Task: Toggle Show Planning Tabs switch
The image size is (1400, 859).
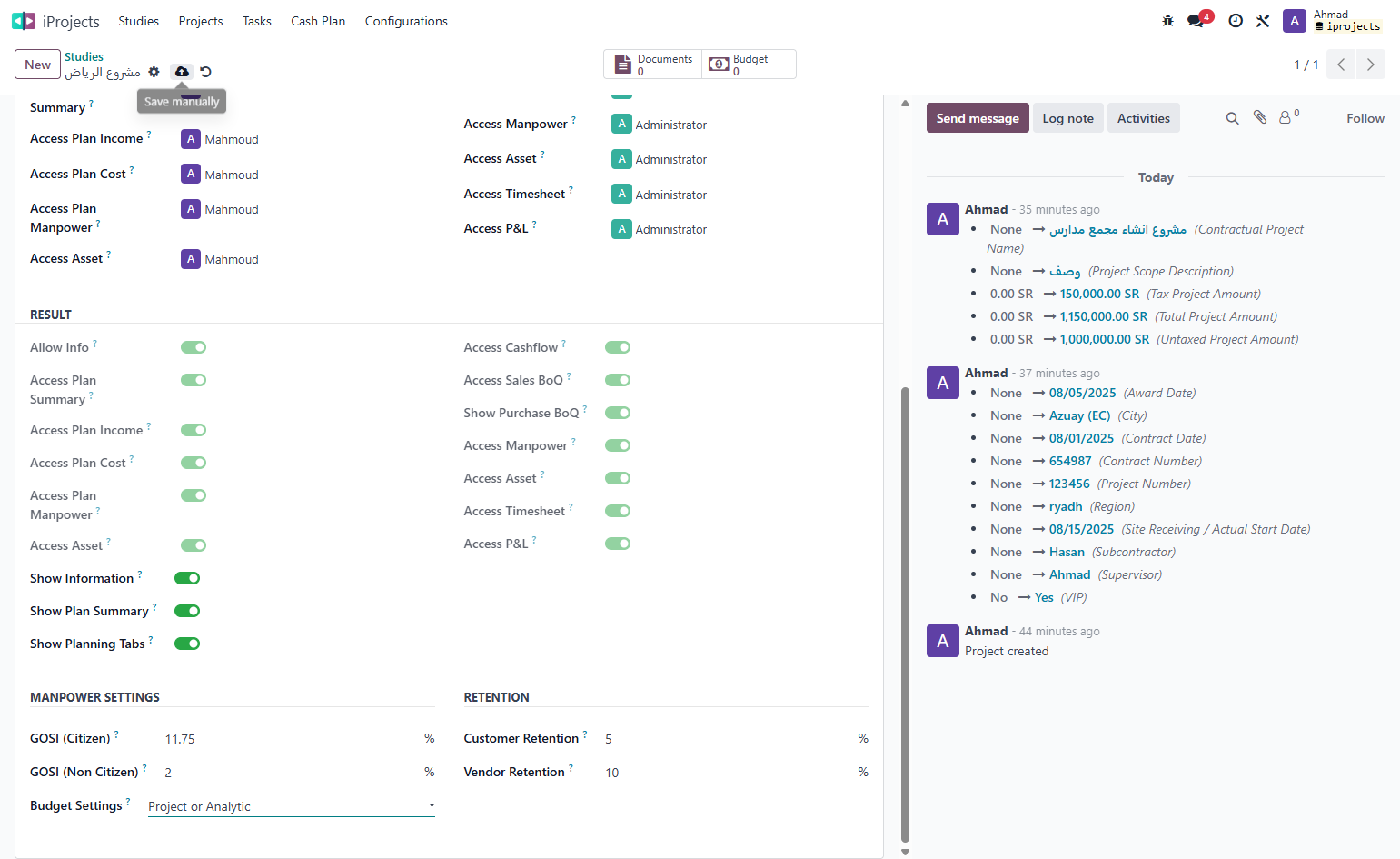Action: pos(187,644)
